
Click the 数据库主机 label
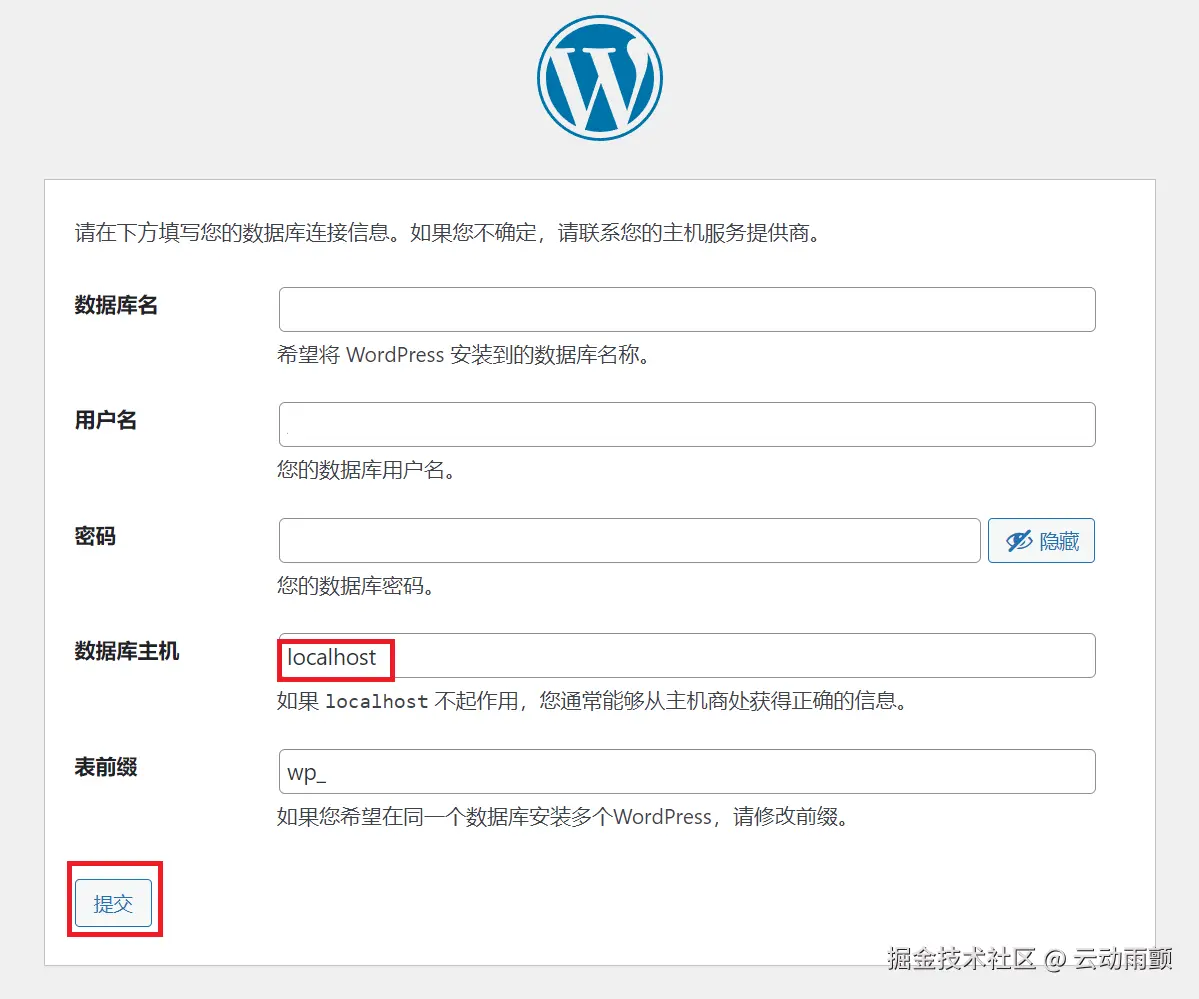pos(127,651)
